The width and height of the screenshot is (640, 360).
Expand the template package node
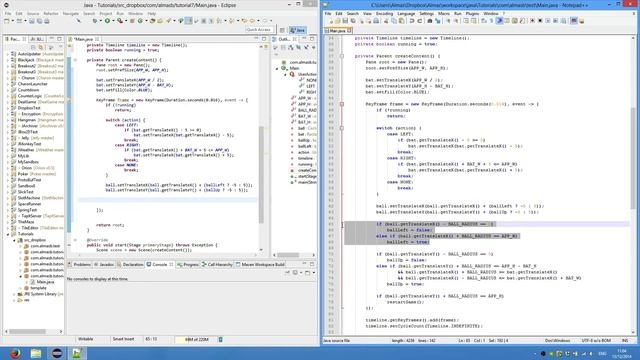pos(21,288)
